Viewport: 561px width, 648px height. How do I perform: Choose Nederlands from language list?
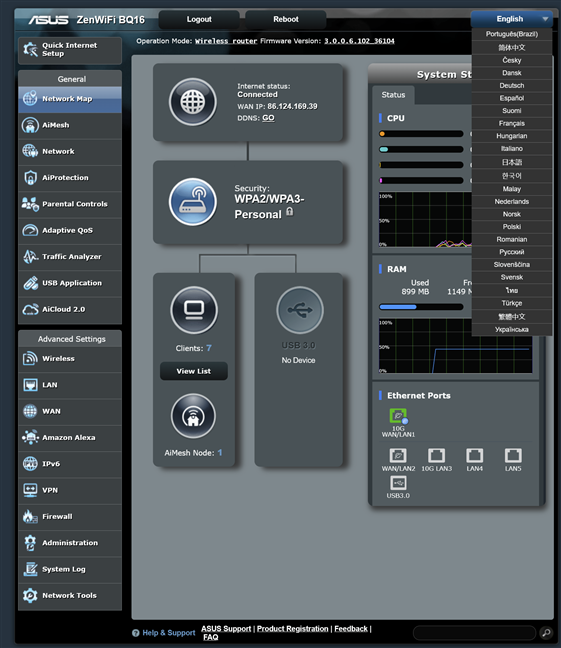click(x=512, y=201)
